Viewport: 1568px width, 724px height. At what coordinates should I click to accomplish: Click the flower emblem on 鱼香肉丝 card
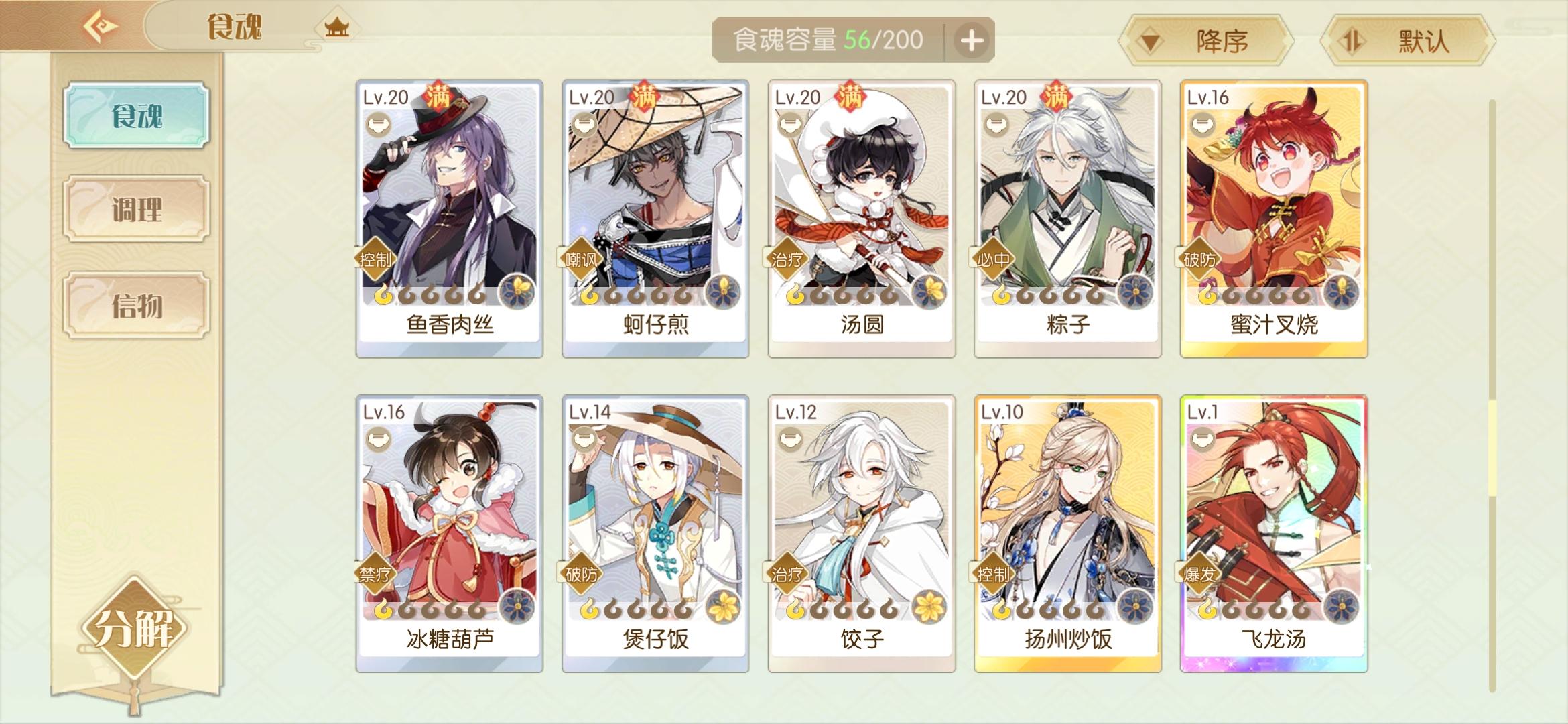517,292
